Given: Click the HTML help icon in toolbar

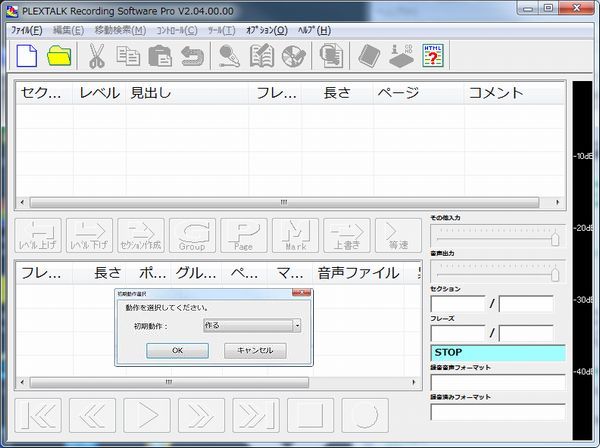Looking at the screenshot, I should tap(434, 56).
